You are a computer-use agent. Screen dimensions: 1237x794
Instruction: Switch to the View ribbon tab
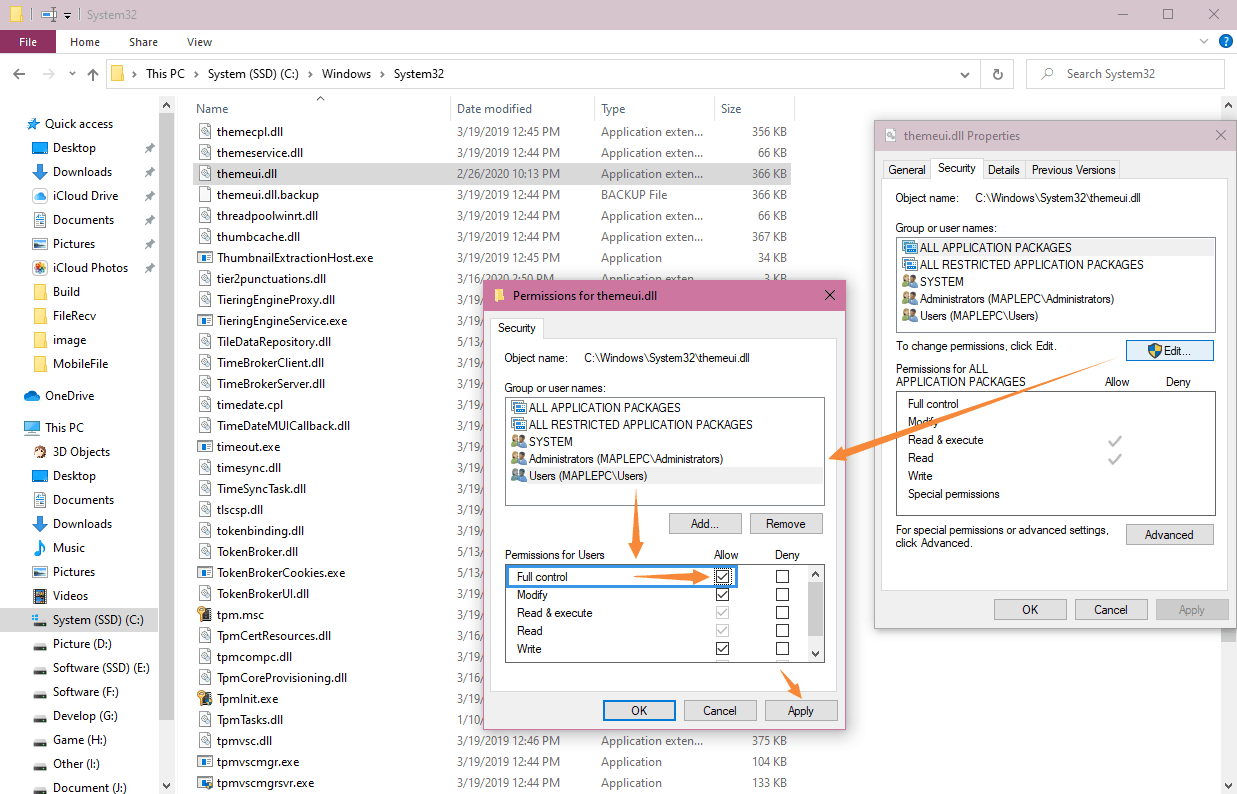[x=199, y=42]
